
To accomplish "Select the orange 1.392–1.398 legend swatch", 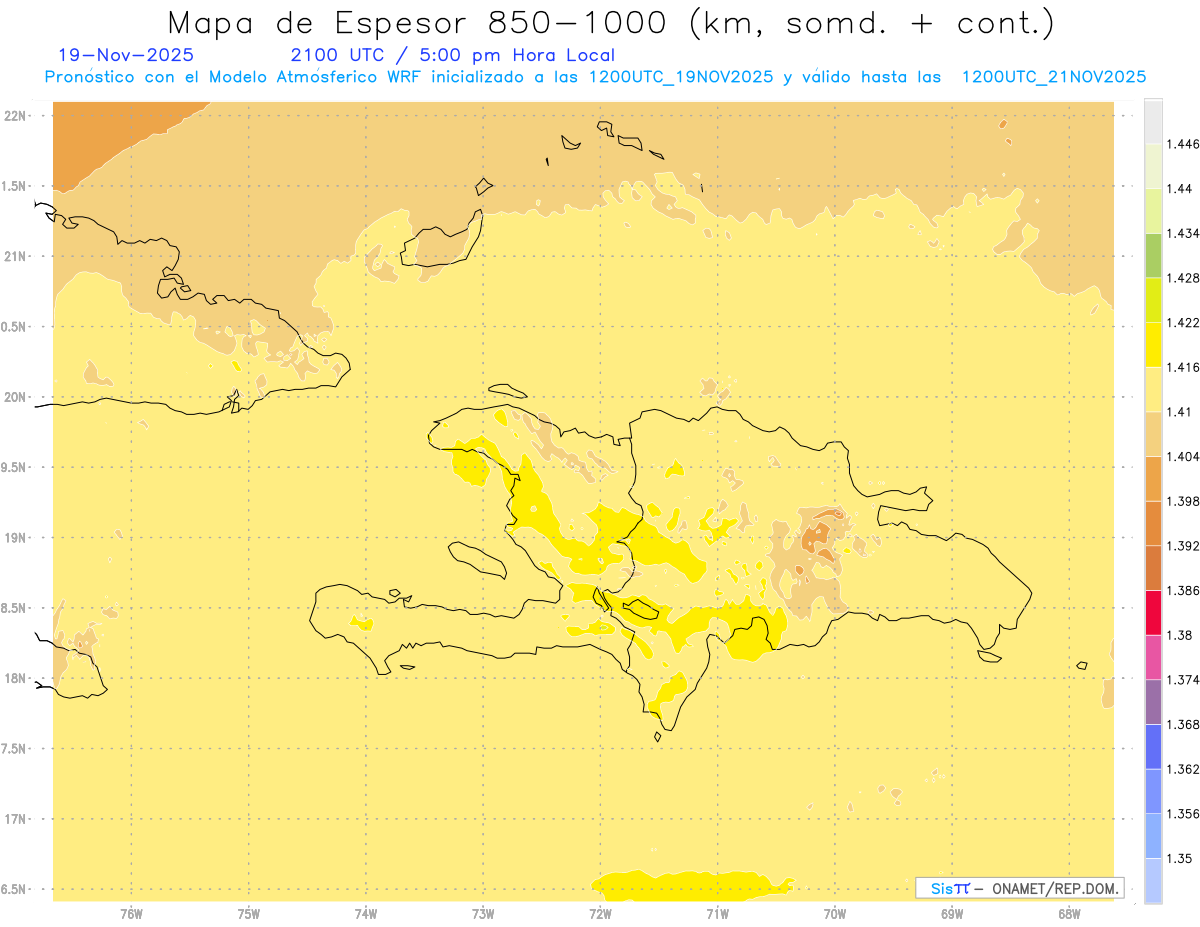I will tap(1153, 523).
